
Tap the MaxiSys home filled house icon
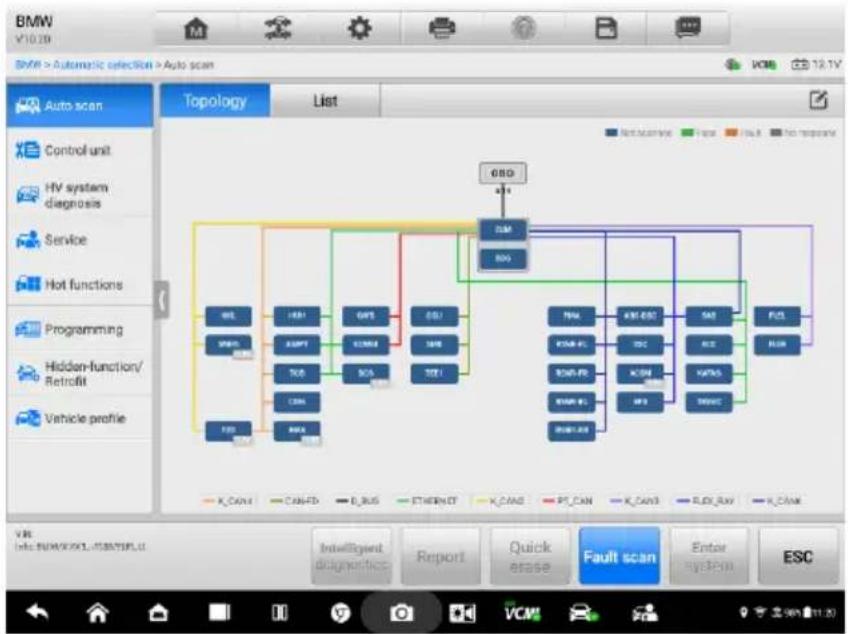click(x=158, y=612)
